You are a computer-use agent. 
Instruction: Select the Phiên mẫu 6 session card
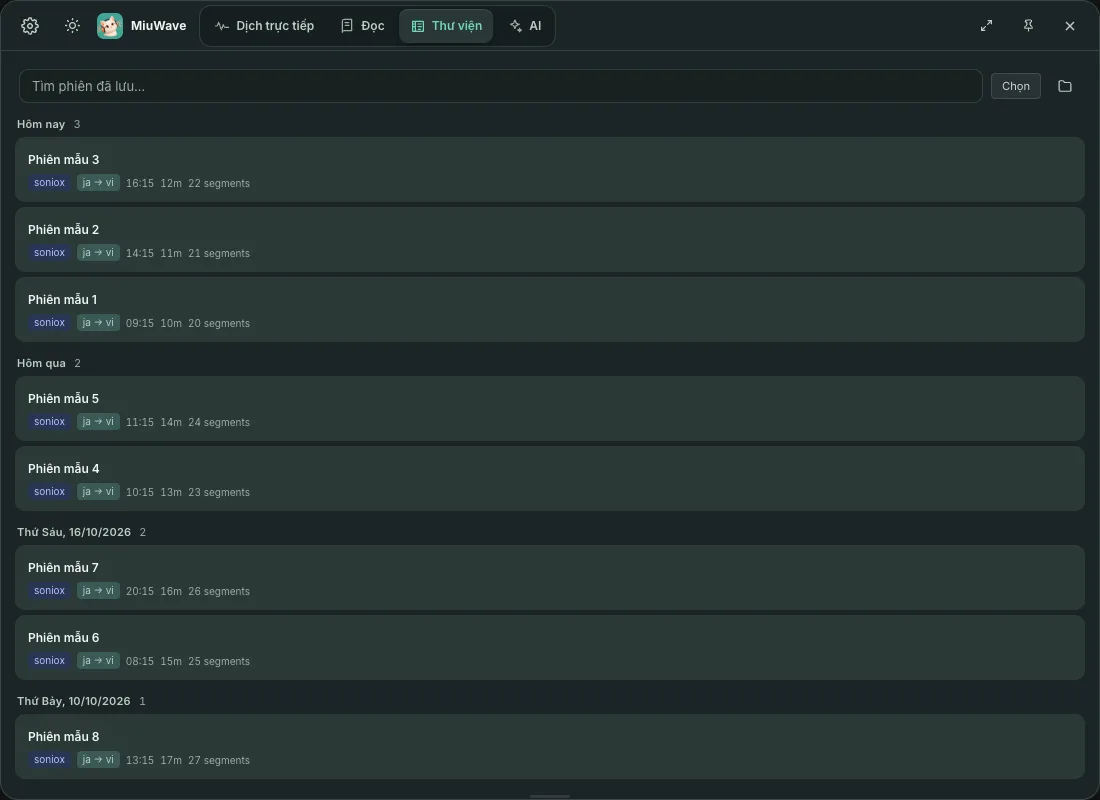click(550, 648)
